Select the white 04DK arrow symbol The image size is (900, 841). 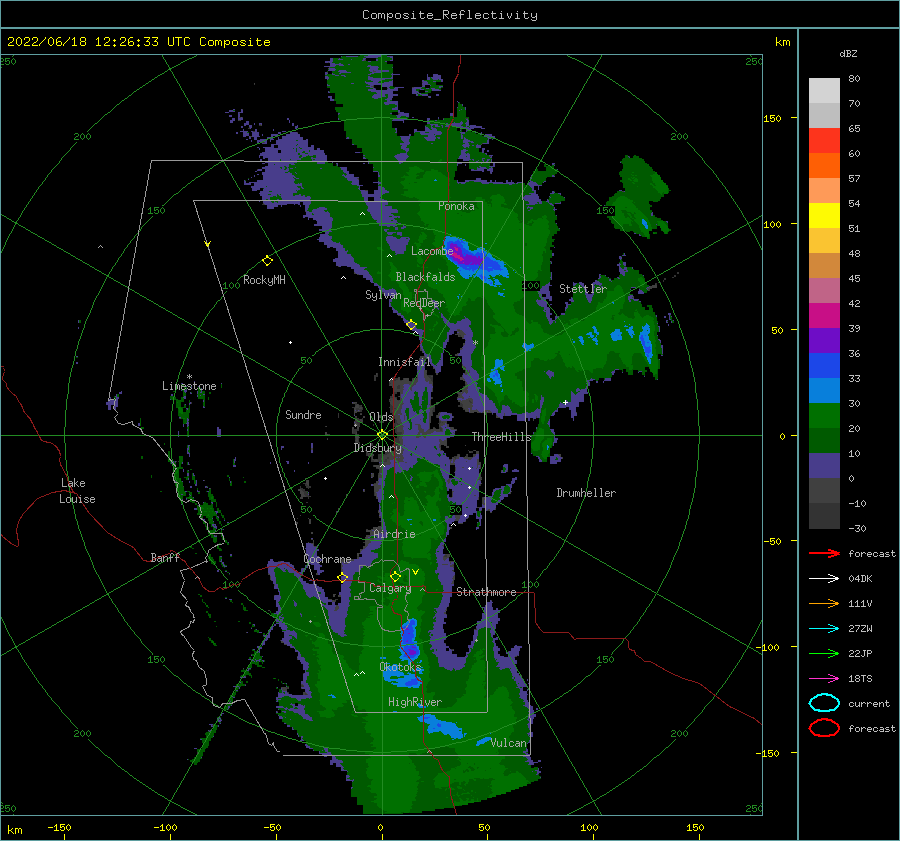824,578
